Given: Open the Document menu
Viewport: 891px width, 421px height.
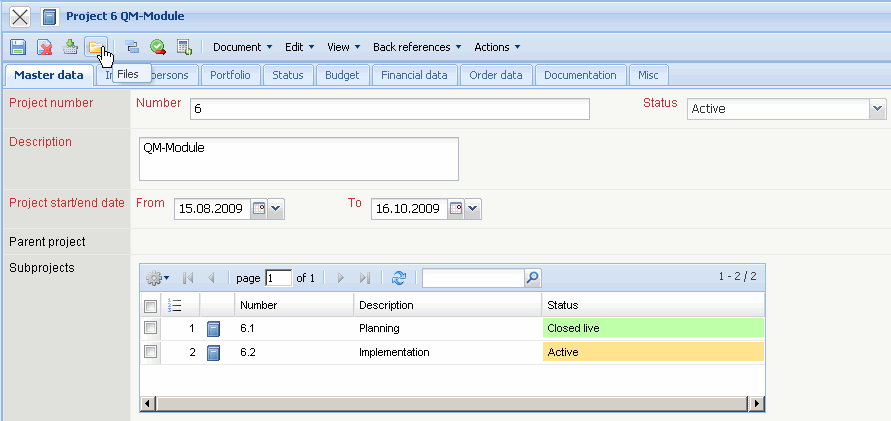Looking at the screenshot, I should pyautogui.click(x=243, y=47).
